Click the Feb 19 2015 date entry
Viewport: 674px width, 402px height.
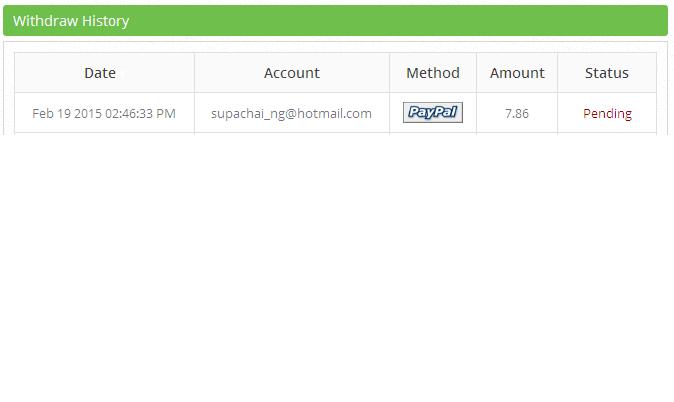pyautogui.click(x=66, y=114)
